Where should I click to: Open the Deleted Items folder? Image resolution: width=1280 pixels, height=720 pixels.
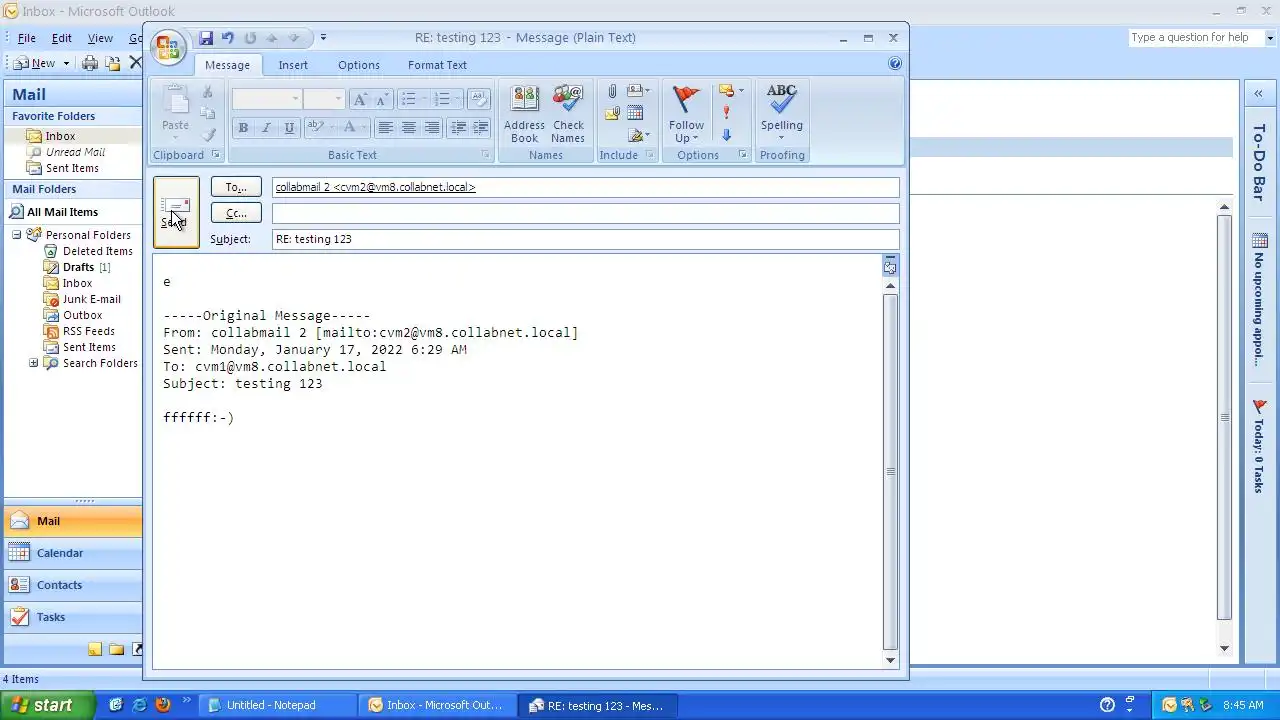point(97,251)
